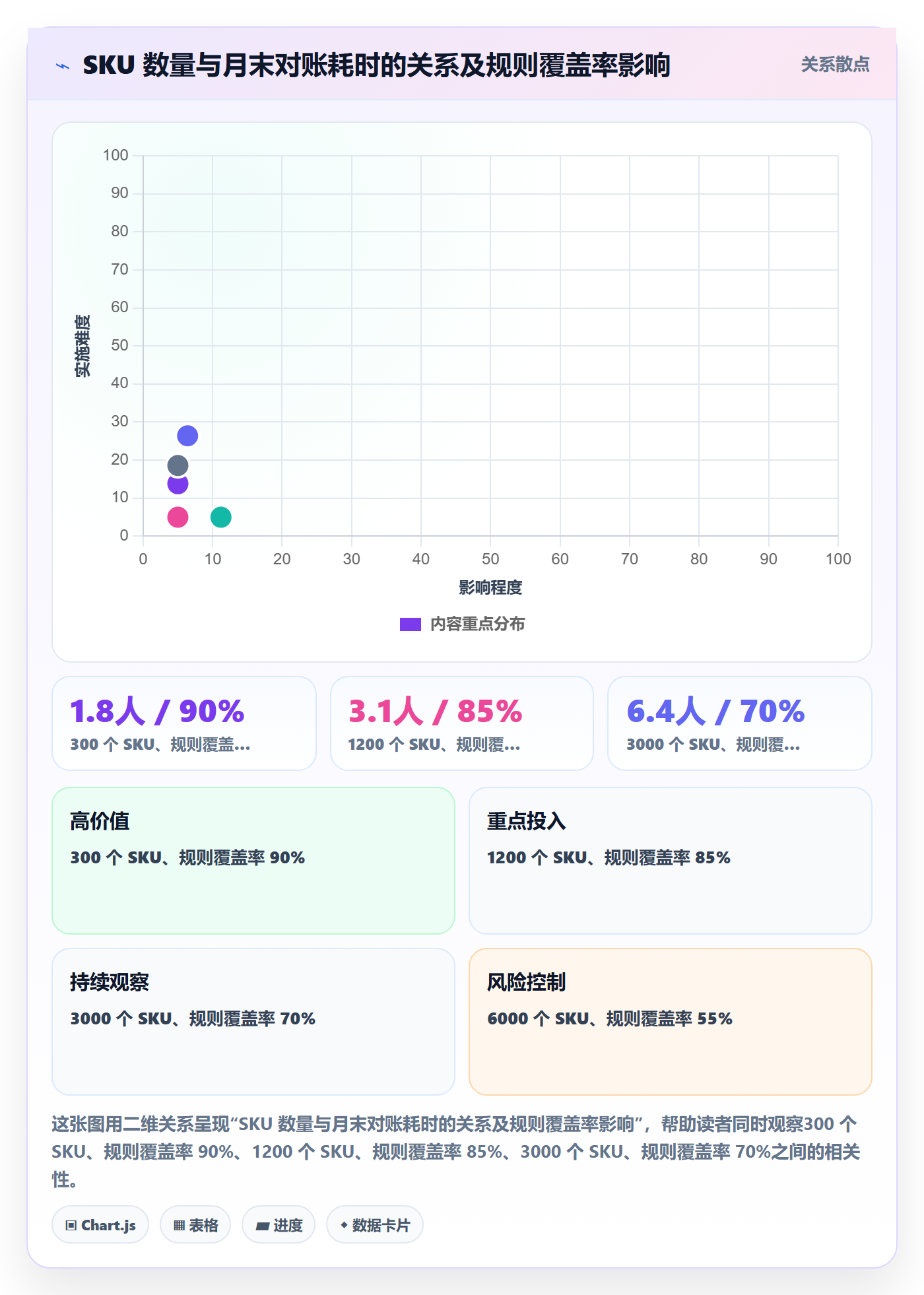Click the 影响程度 x-axis title
Image resolution: width=924 pixels, height=1295 pixels.
490,587
